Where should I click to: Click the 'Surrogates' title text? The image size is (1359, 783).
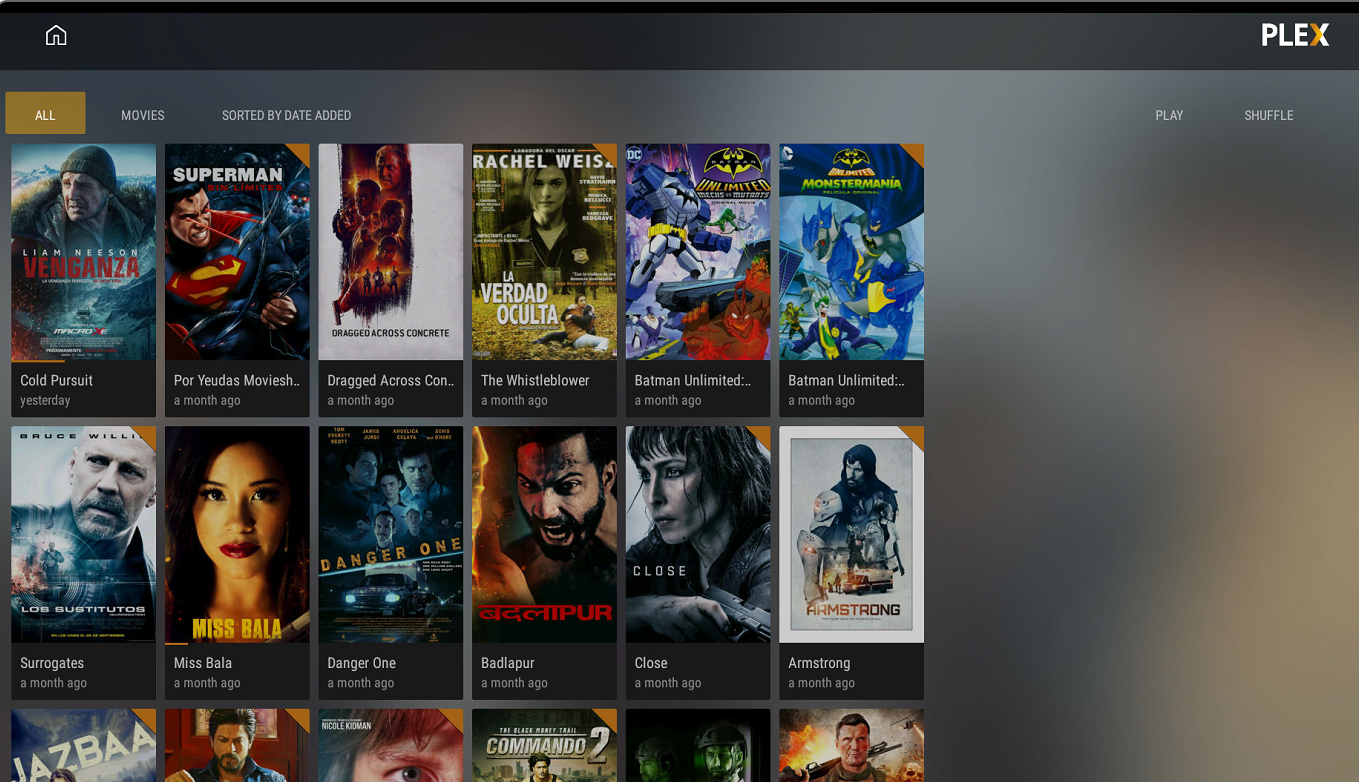click(x=52, y=664)
